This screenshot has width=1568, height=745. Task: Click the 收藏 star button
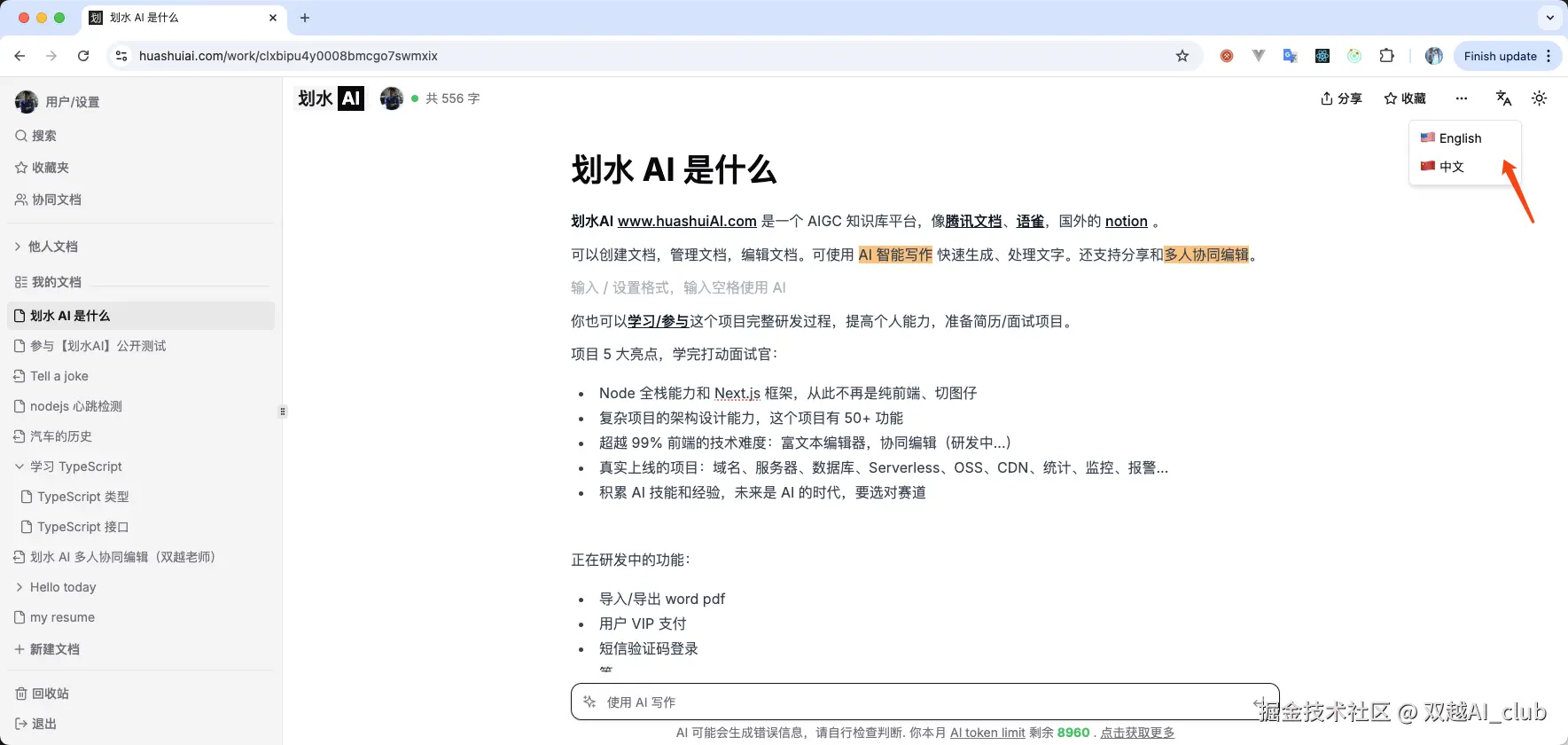pyautogui.click(x=1405, y=98)
